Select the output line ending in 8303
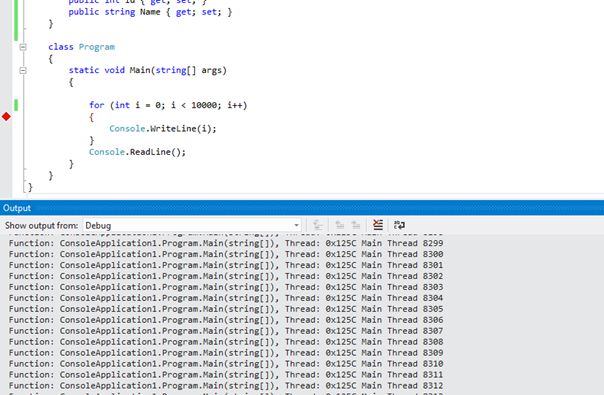Image resolution: width=604 pixels, height=395 pixels. tap(226, 287)
